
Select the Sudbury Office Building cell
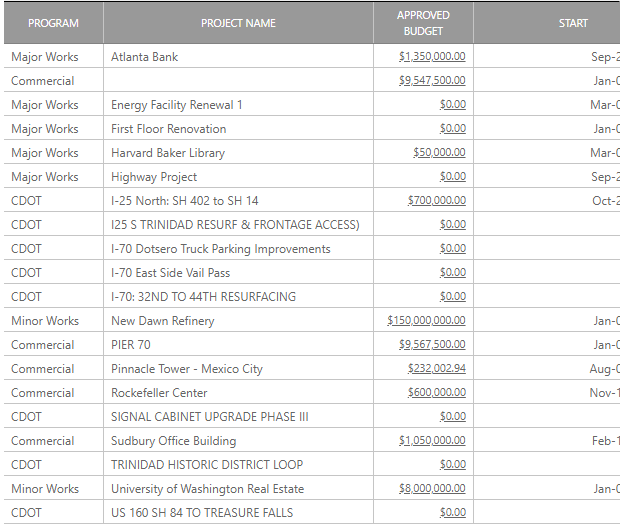pyautogui.click(x=238, y=441)
